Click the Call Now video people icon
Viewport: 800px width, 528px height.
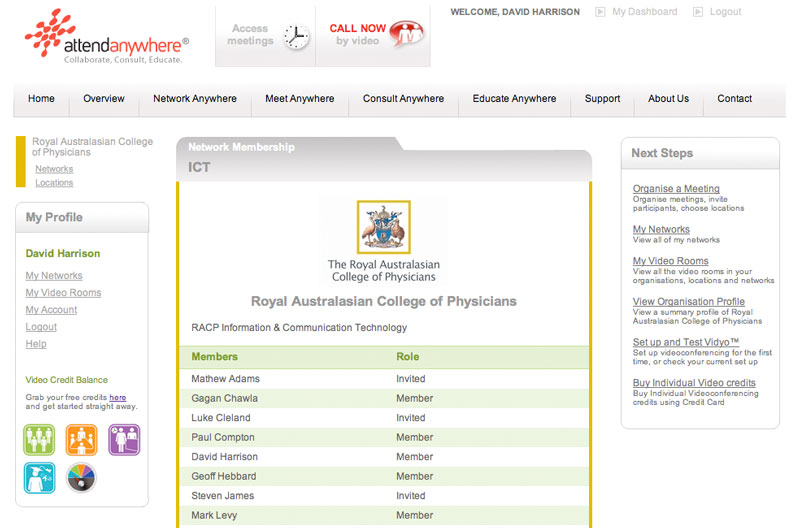tap(406, 34)
